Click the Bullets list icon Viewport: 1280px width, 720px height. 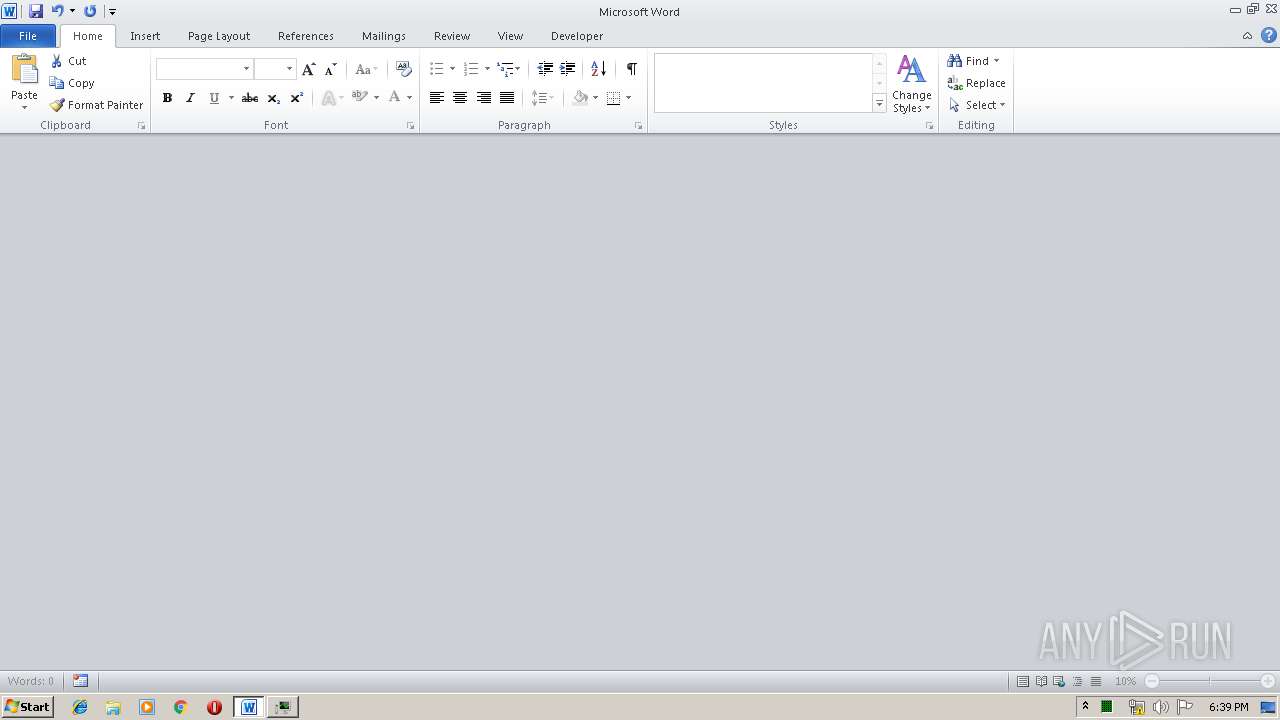[x=436, y=69]
